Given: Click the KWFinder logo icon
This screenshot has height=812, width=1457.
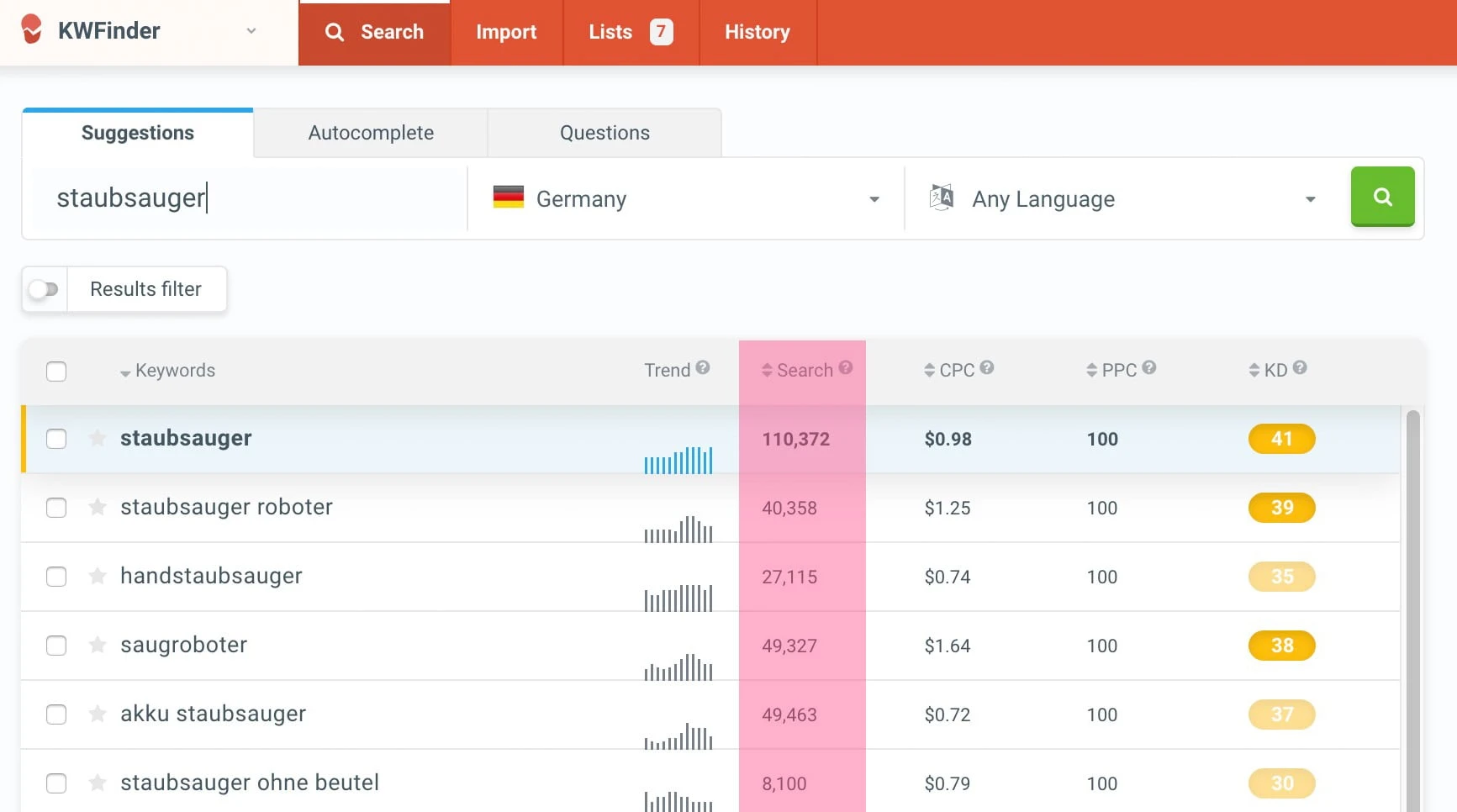Looking at the screenshot, I should [31, 30].
